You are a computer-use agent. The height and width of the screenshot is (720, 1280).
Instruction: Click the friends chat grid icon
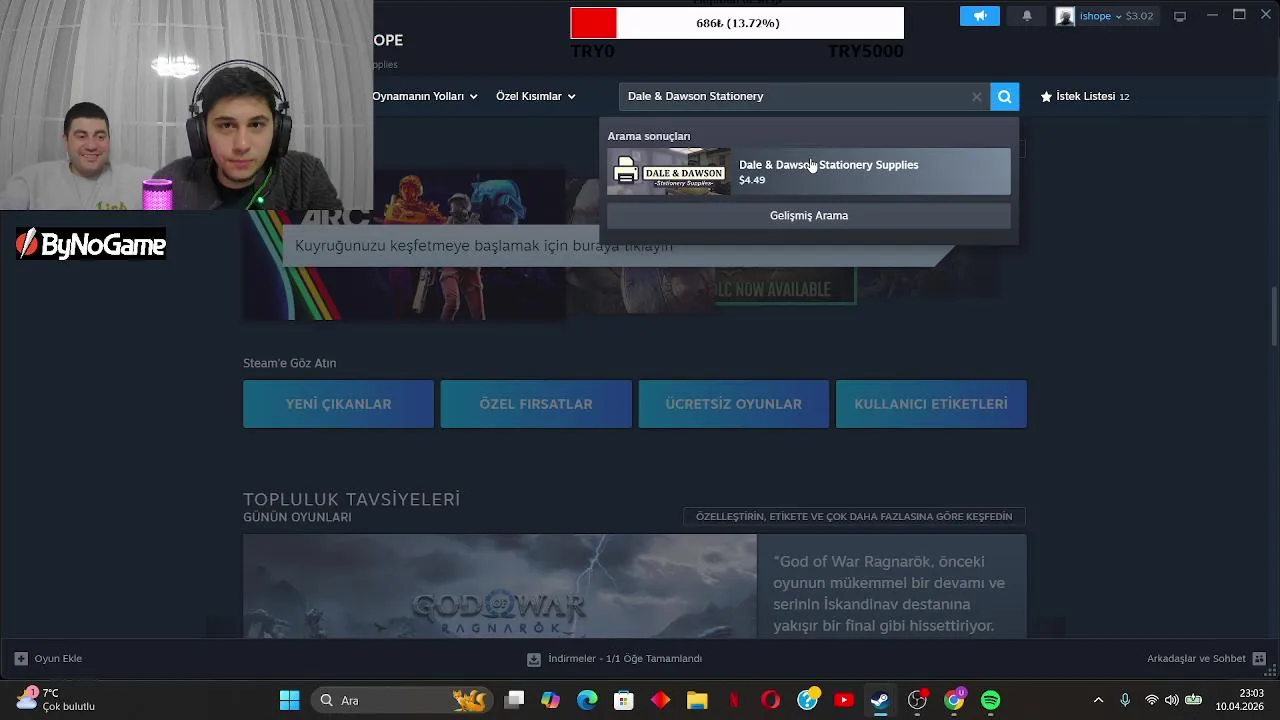point(1259,658)
